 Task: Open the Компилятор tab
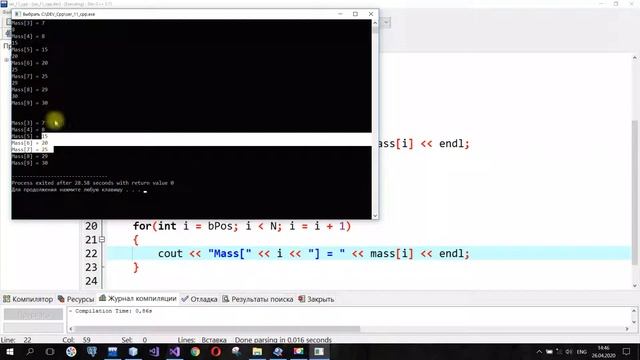coord(28,299)
